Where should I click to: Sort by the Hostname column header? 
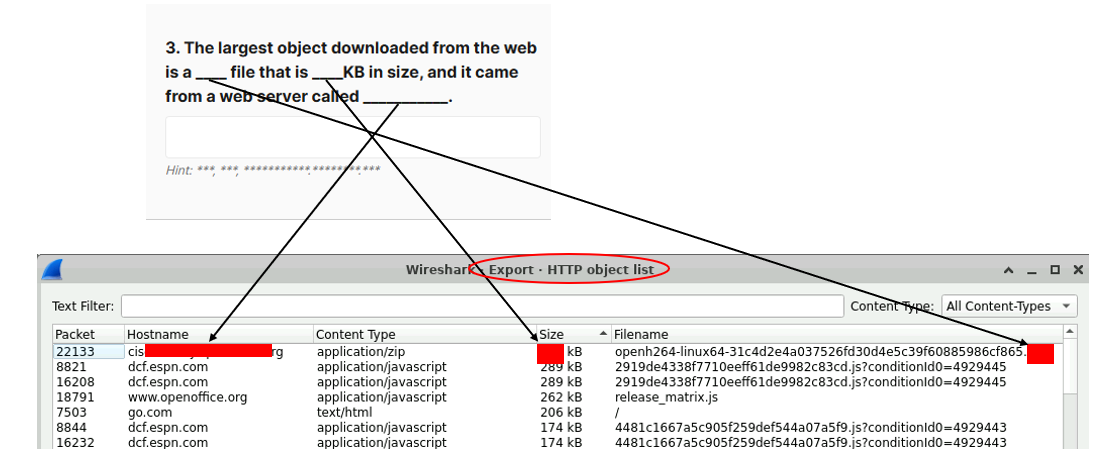[x=218, y=334]
